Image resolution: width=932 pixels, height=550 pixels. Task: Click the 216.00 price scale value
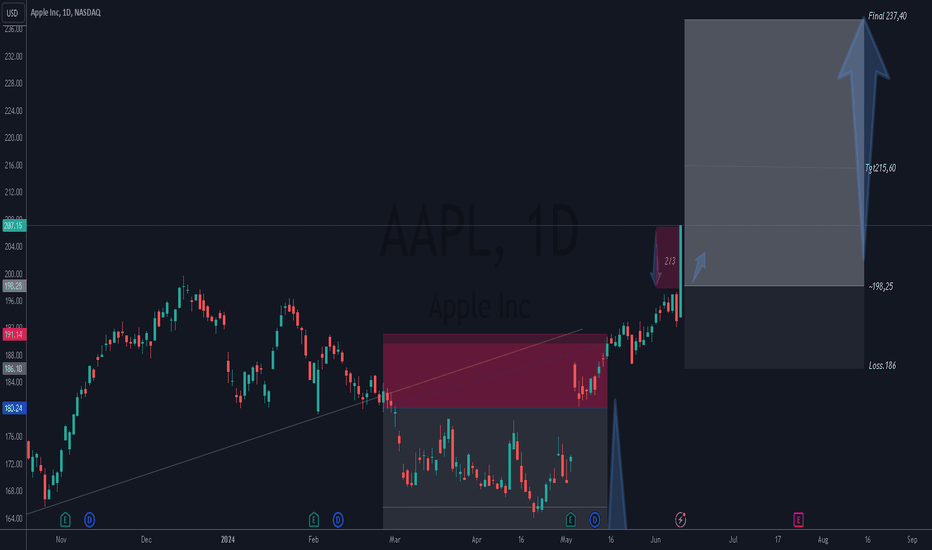pos(13,165)
